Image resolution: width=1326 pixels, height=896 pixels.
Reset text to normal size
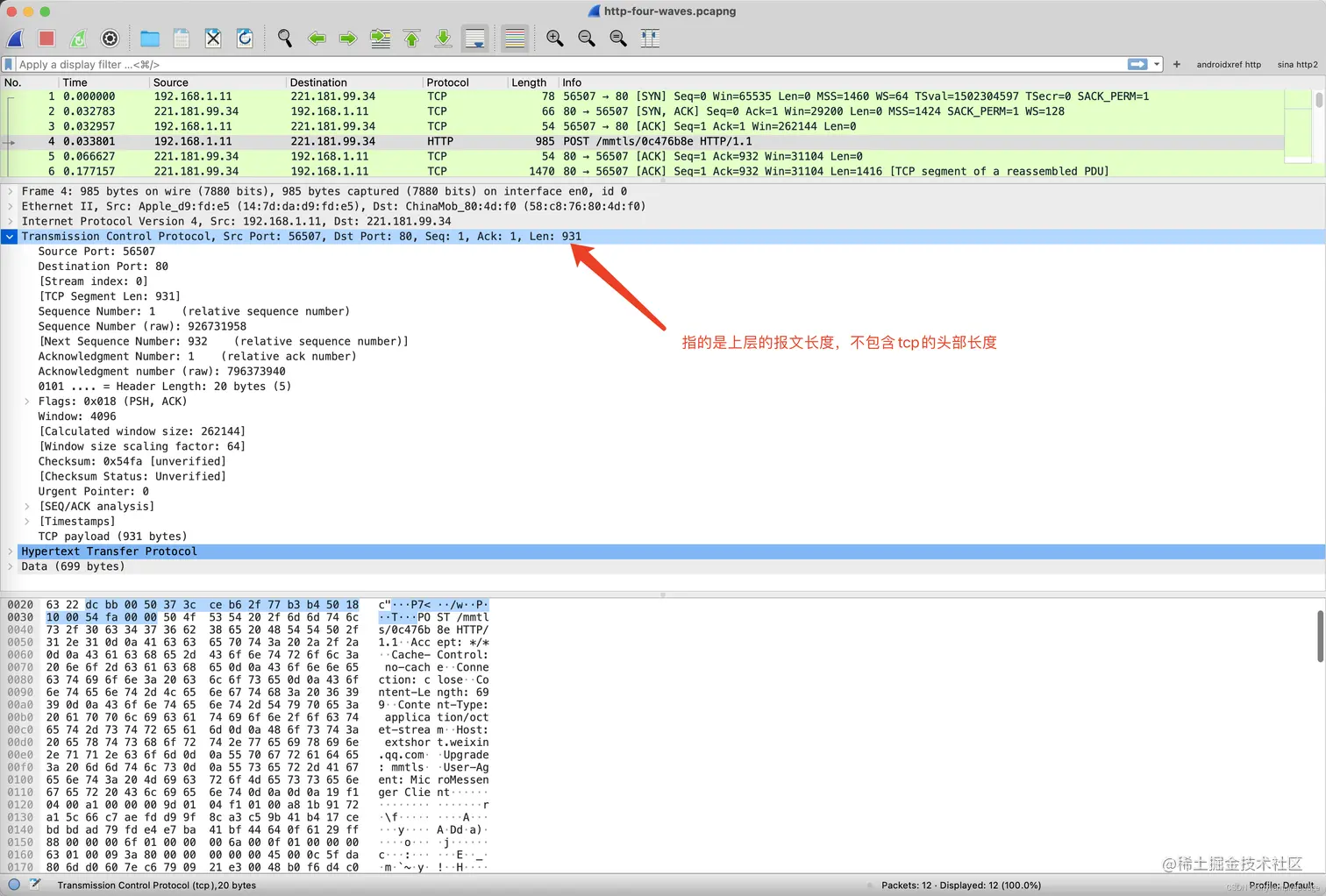click(x=618, y=39)
